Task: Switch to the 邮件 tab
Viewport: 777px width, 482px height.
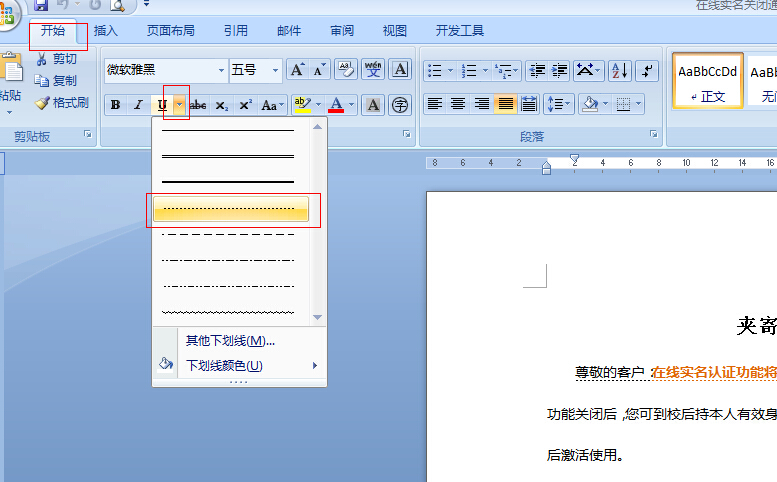Action: tap(289, 31)
